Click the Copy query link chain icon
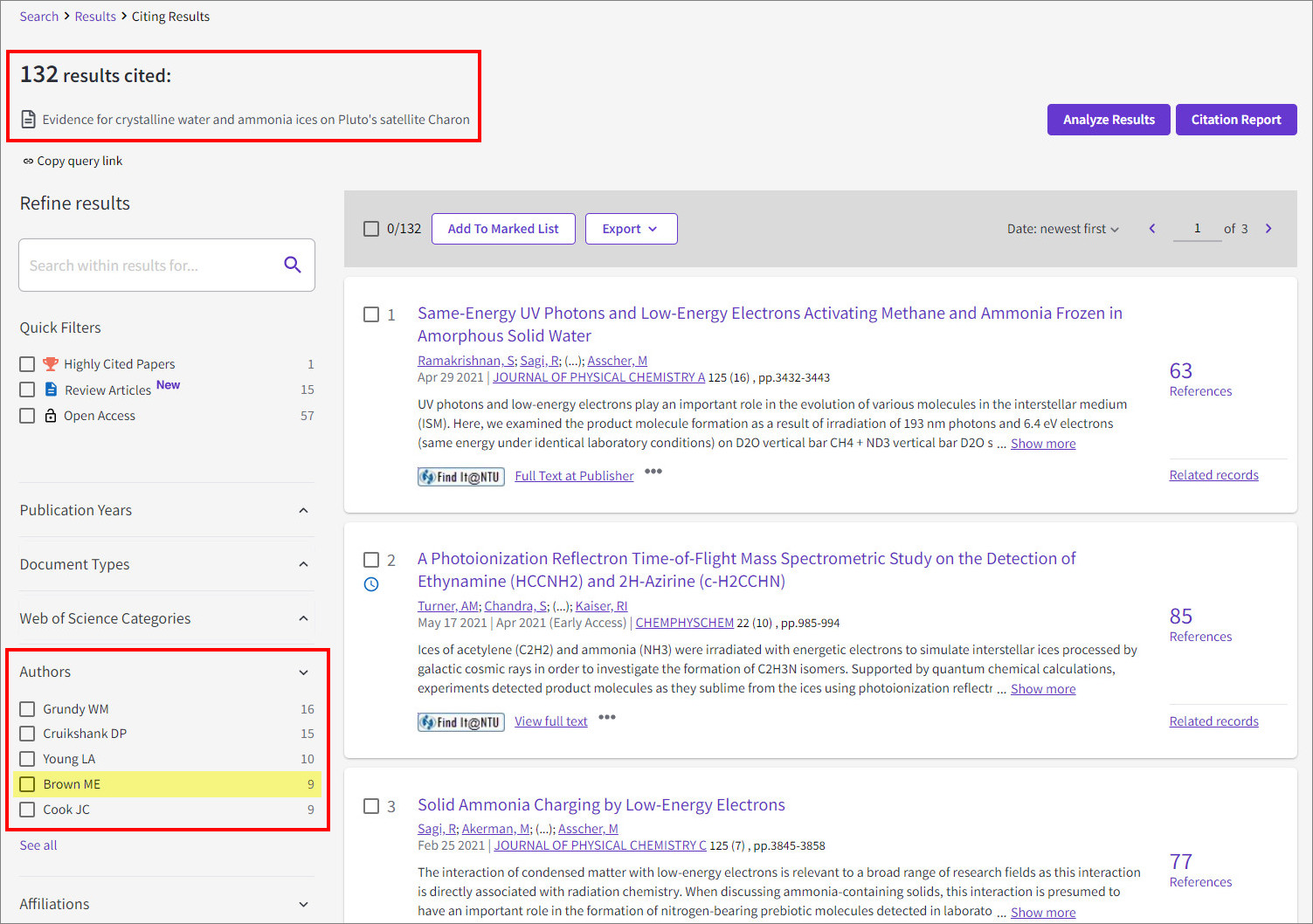Image resolution: width=1313 pixels, height=924 pixels. click(x=28, y=161)
